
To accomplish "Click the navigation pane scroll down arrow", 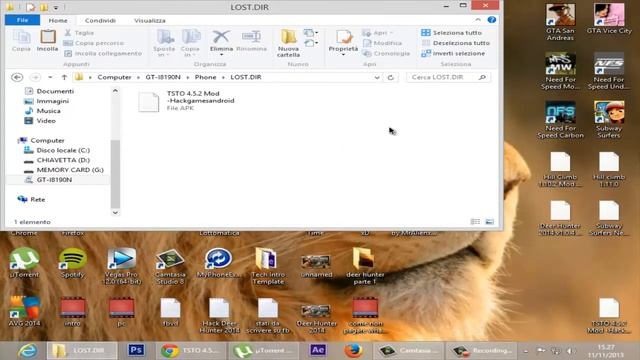I will 115,212.
